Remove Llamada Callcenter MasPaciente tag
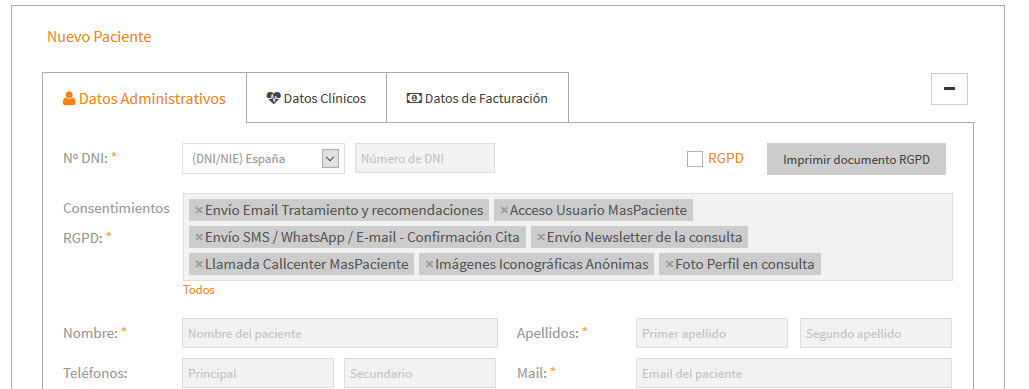The image size is (1029, 389). (199, 264)
